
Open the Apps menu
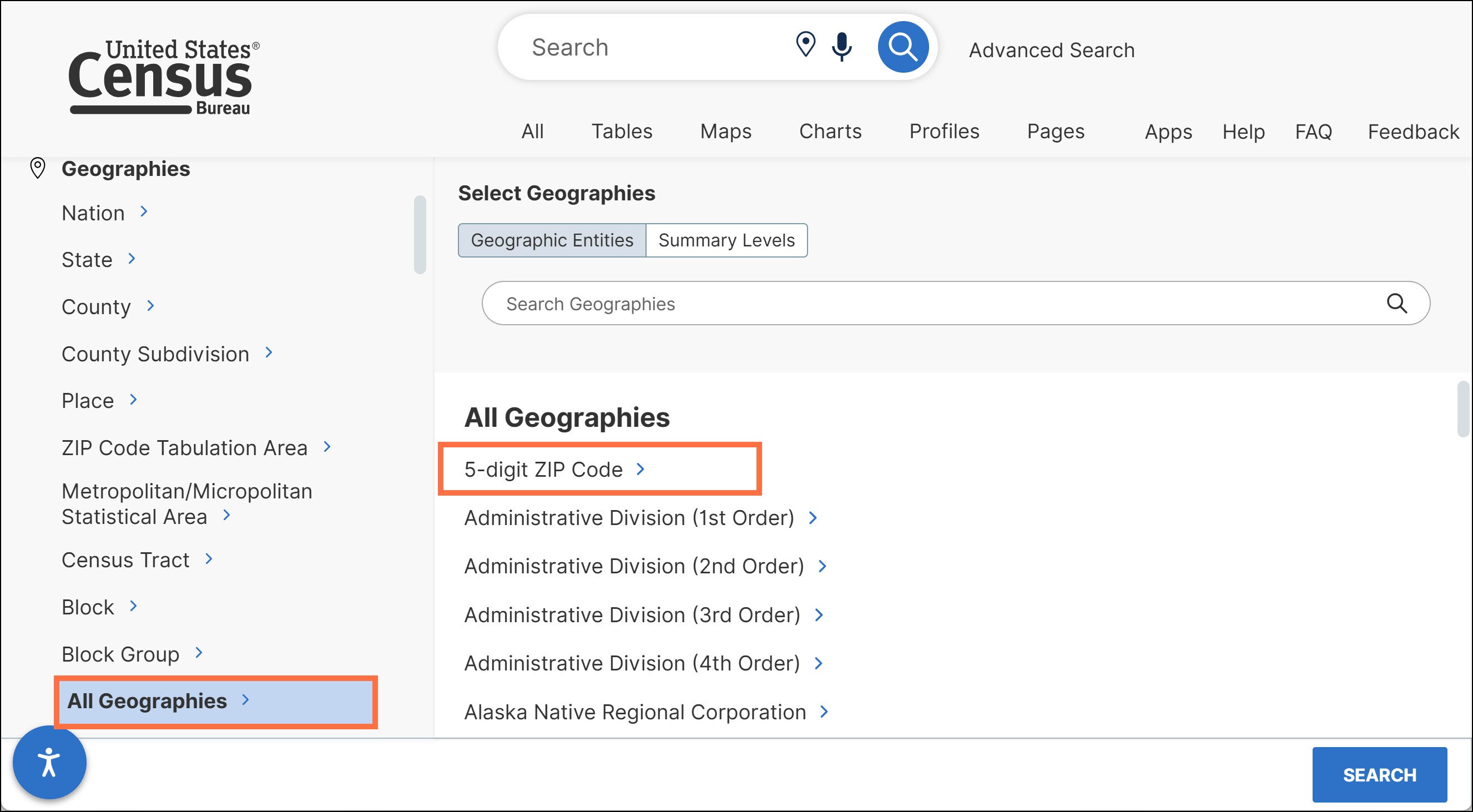click(x=1168, y=132)
